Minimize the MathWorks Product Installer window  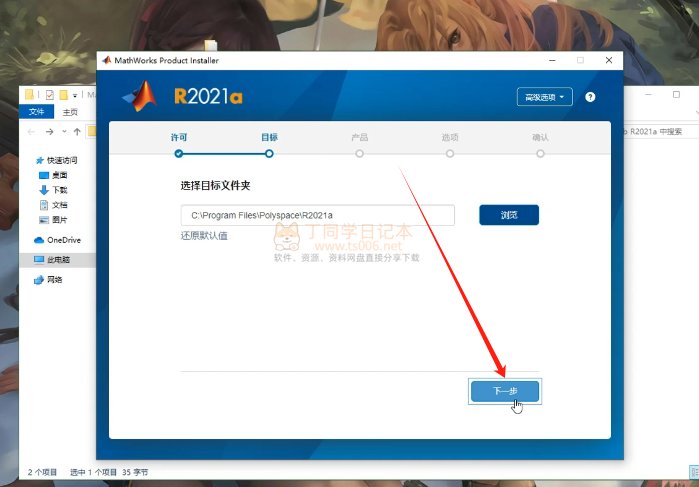[552, 60]
